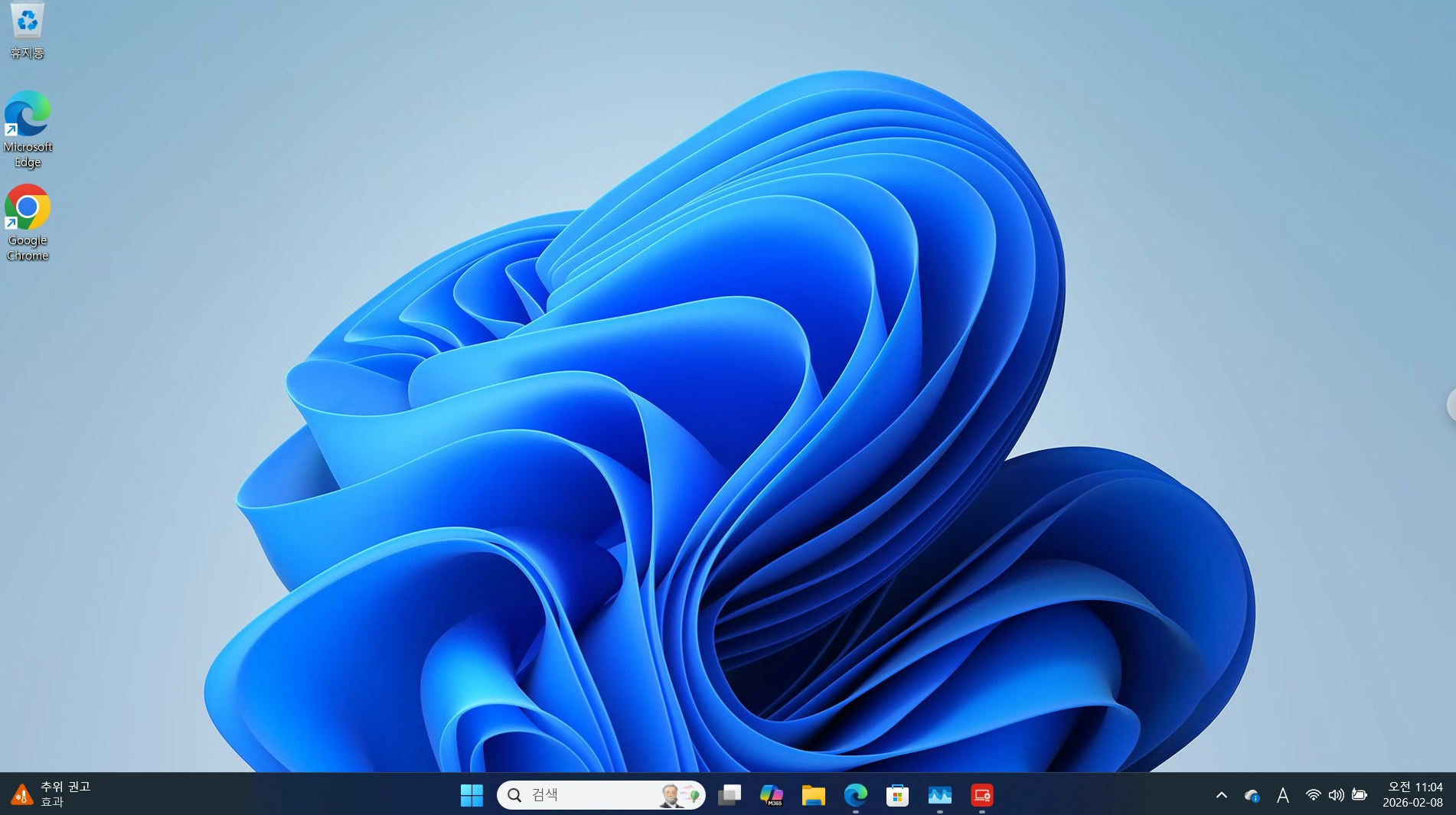Open the OneDrive cloud tray icon
This screenshot has width=1456, height=815.
[x=1252, y=796]
